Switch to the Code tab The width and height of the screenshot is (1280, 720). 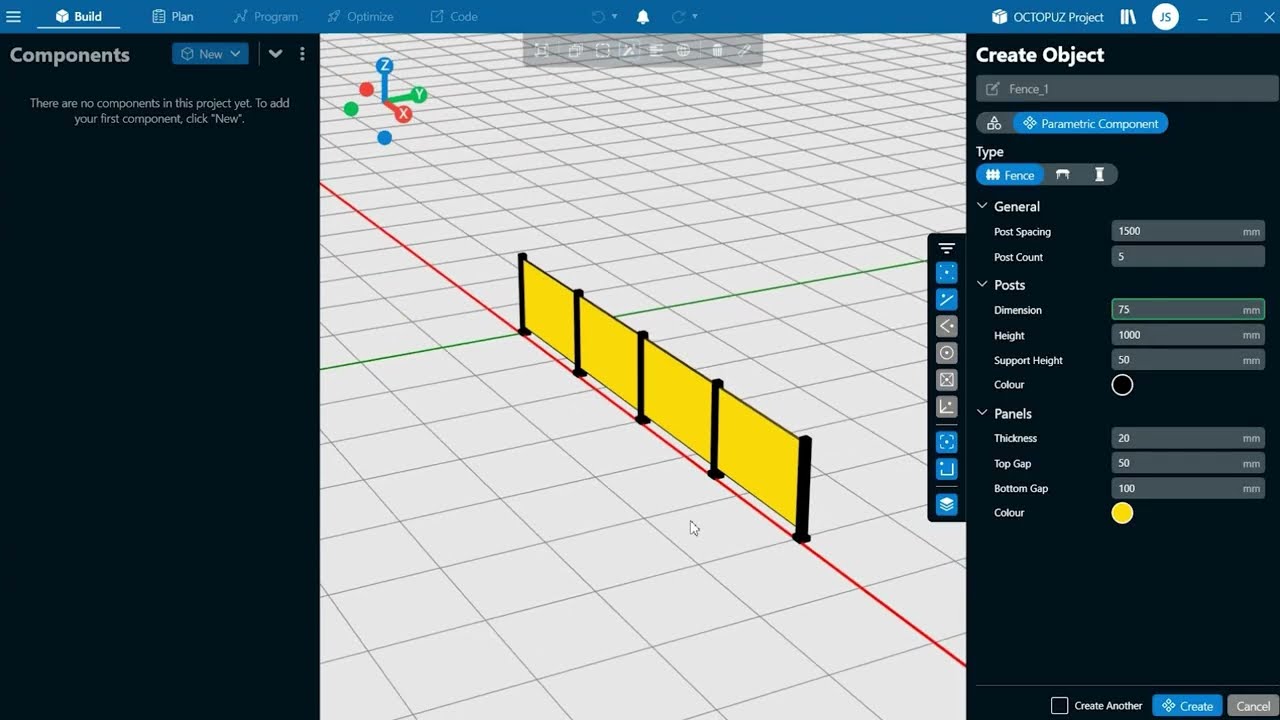[454, 16]
